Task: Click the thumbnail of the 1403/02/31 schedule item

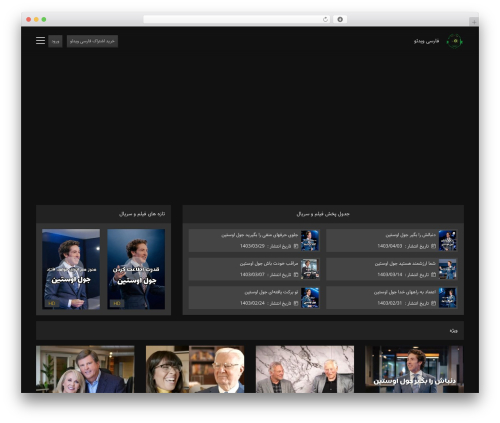Action: pos(447,297)
